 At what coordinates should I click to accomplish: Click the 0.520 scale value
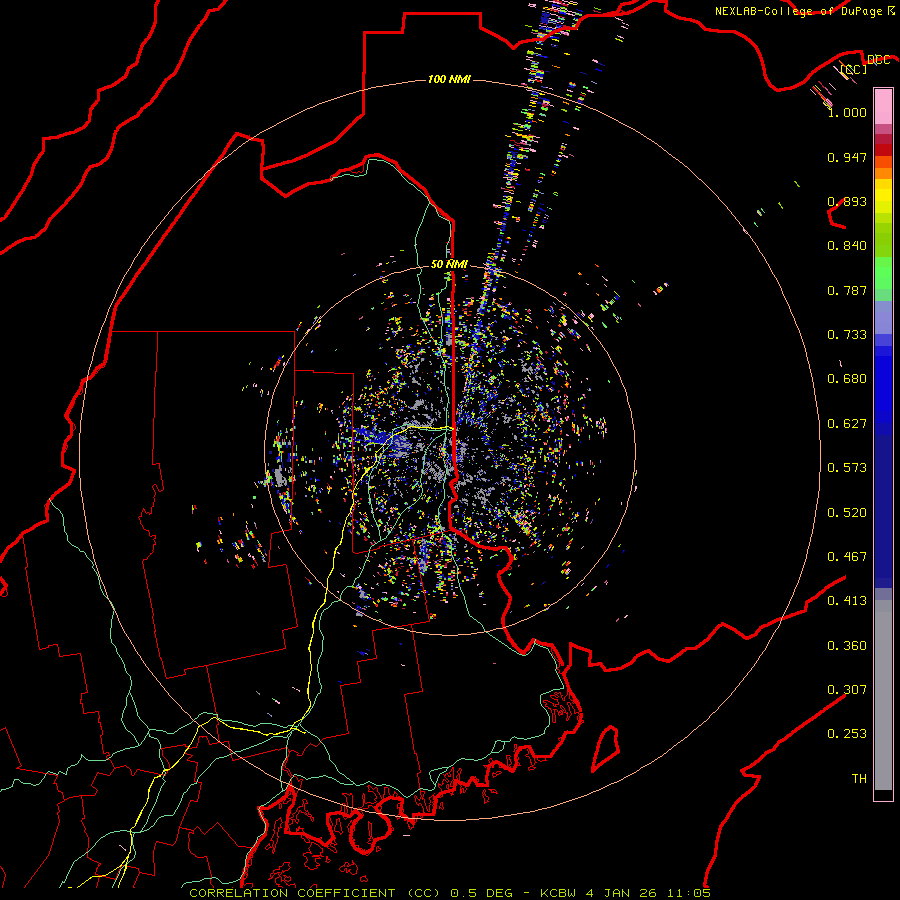[847, 513]
